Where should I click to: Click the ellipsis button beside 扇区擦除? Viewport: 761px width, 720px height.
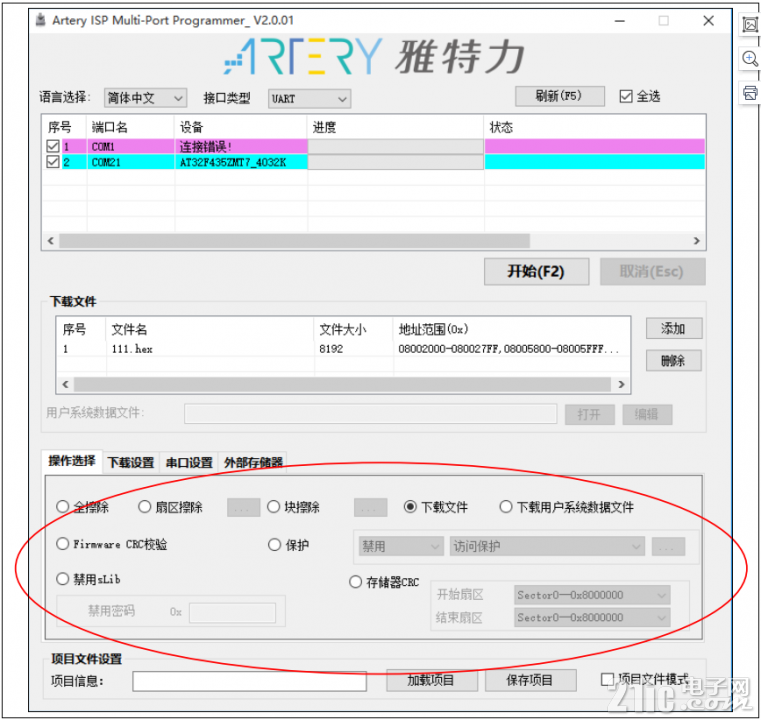click(244, 508)
